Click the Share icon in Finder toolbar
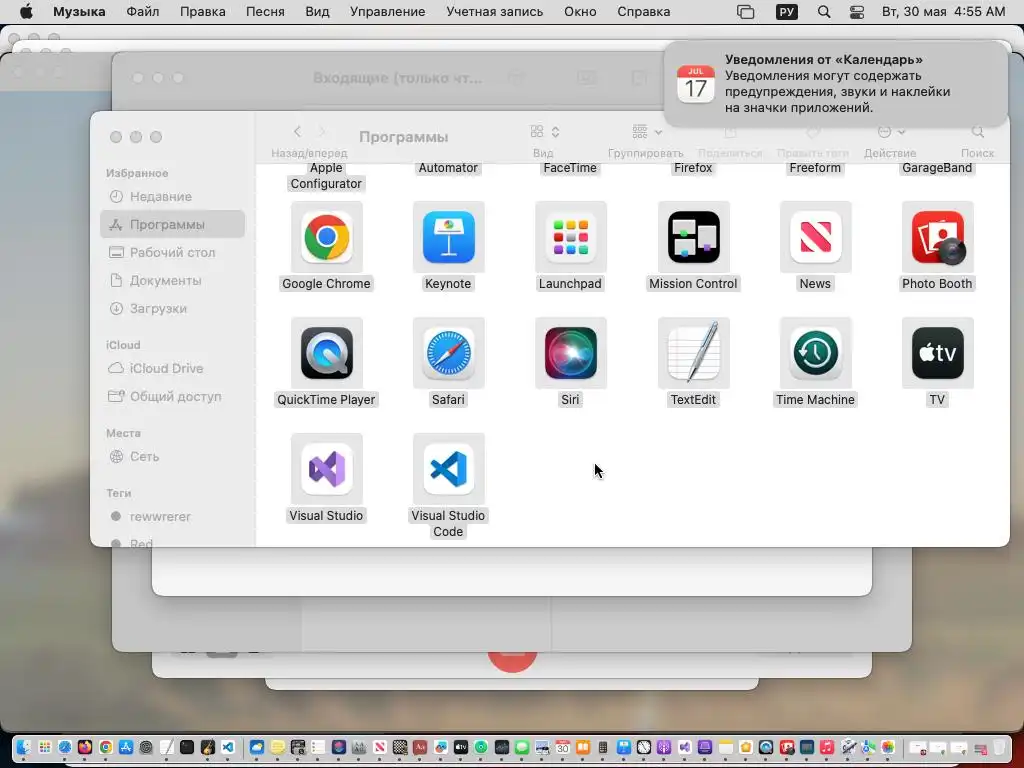 pyautogui.click(x=730, y=132)
